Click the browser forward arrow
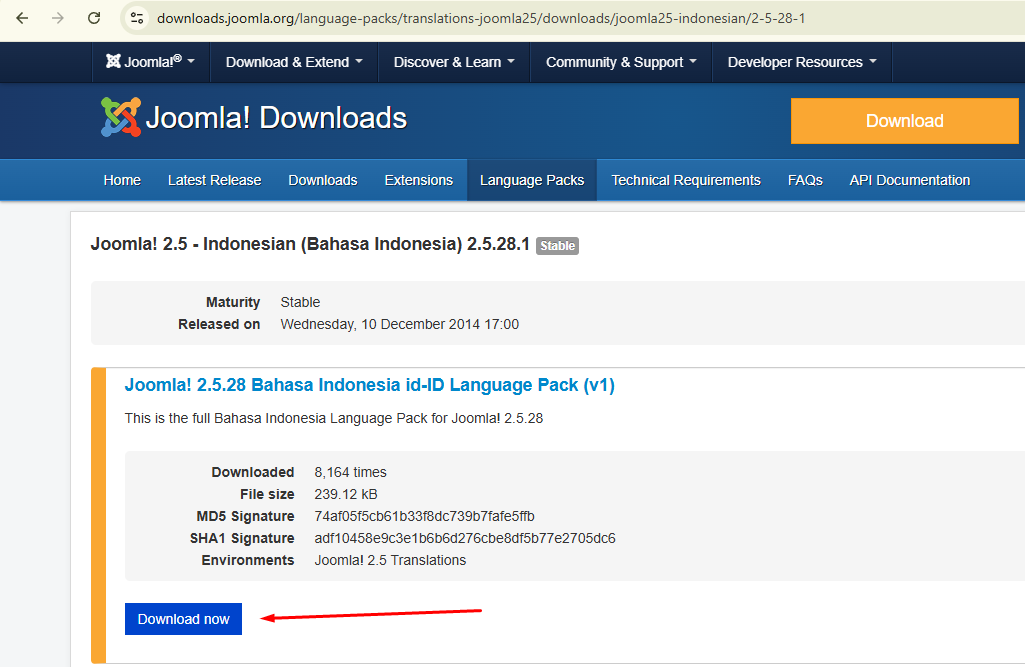This screenshot has height=667, width=1025. (x=58, y=18)
